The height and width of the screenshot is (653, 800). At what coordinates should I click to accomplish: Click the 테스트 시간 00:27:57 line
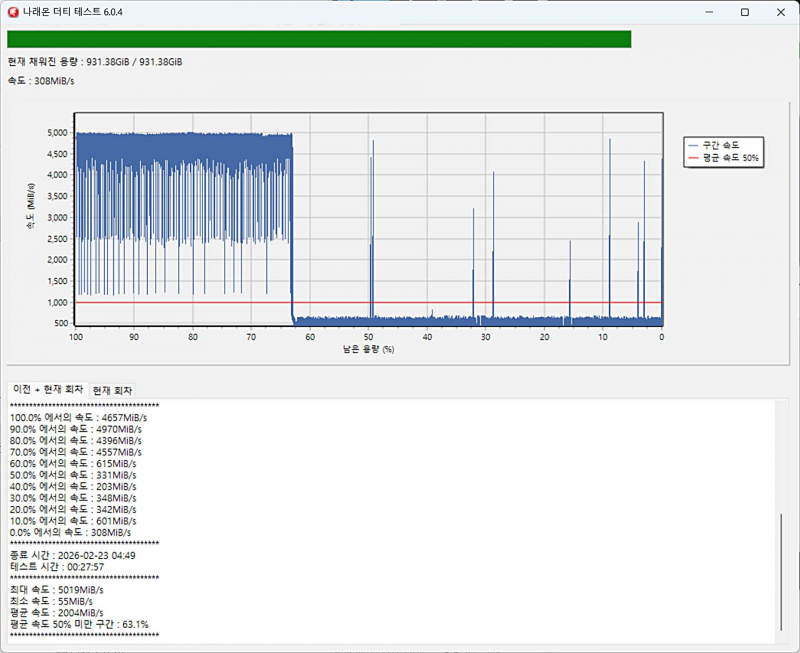click(57, 567)
